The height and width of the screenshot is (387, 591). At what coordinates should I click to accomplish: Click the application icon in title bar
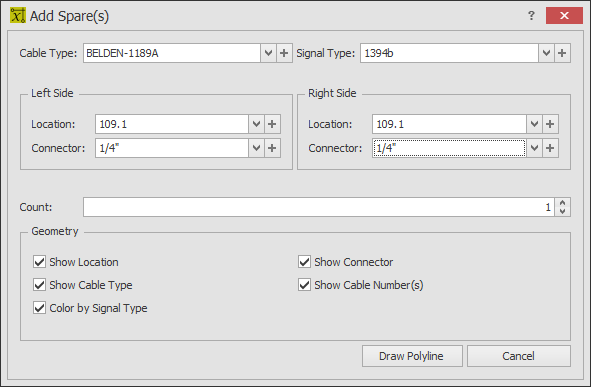18,15
